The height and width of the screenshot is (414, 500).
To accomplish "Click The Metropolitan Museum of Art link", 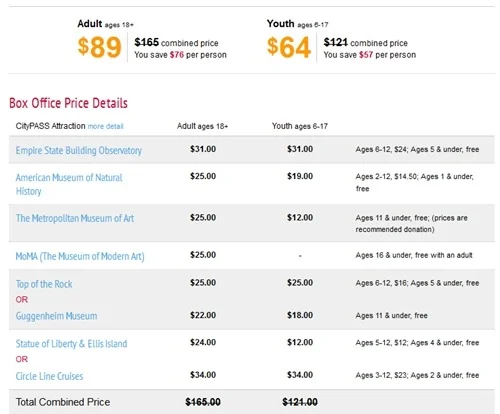I will tap(75, 218).
